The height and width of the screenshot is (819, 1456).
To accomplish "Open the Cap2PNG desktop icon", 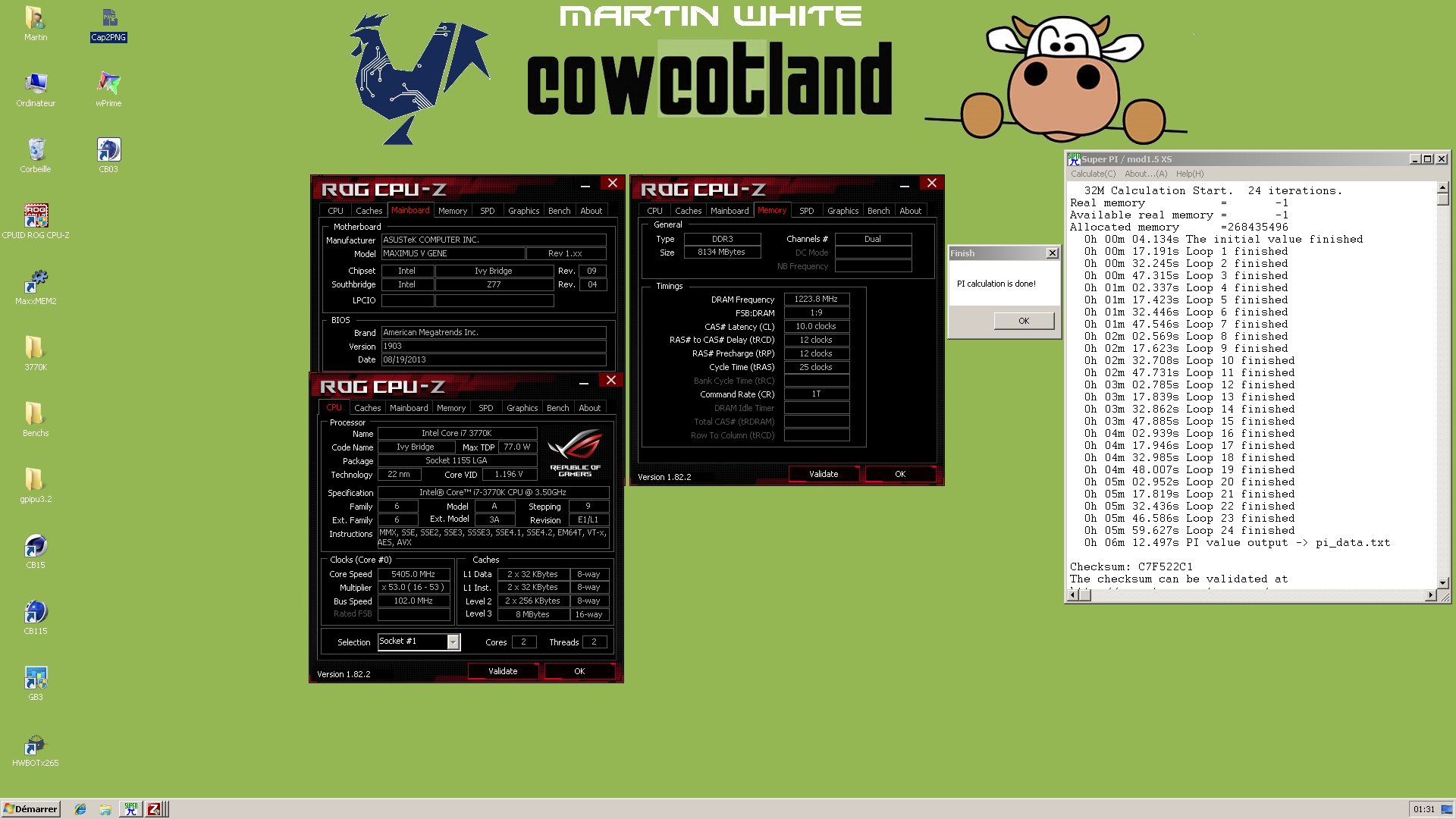I will 108,24.
